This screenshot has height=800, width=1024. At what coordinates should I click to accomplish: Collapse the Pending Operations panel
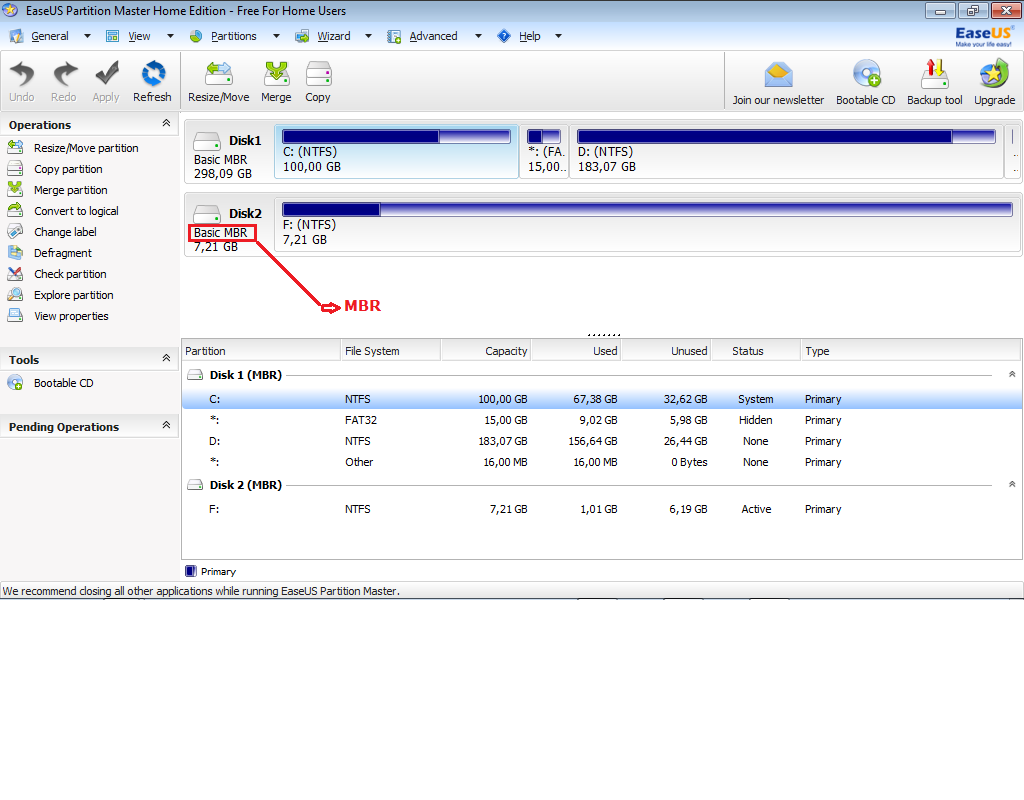(x=166, y=425)
